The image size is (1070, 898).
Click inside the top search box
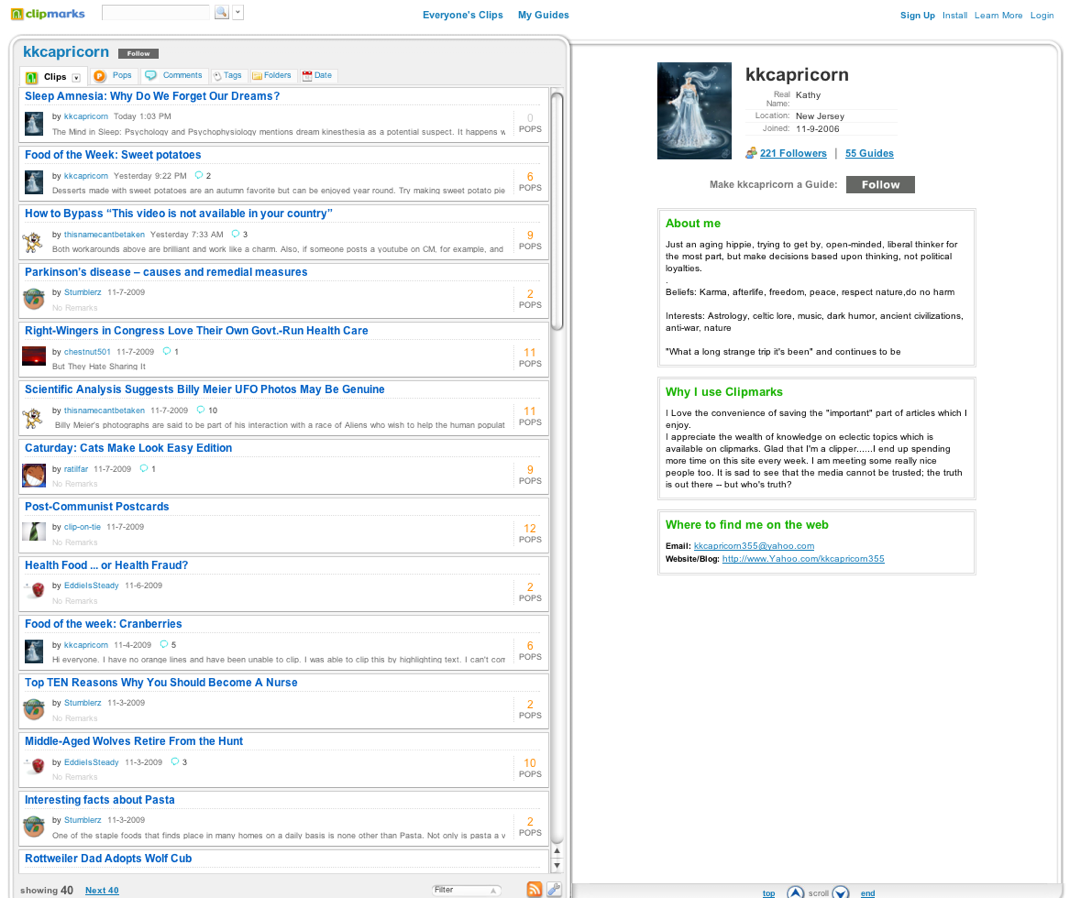pyautogui.click(x=156, y=12)
